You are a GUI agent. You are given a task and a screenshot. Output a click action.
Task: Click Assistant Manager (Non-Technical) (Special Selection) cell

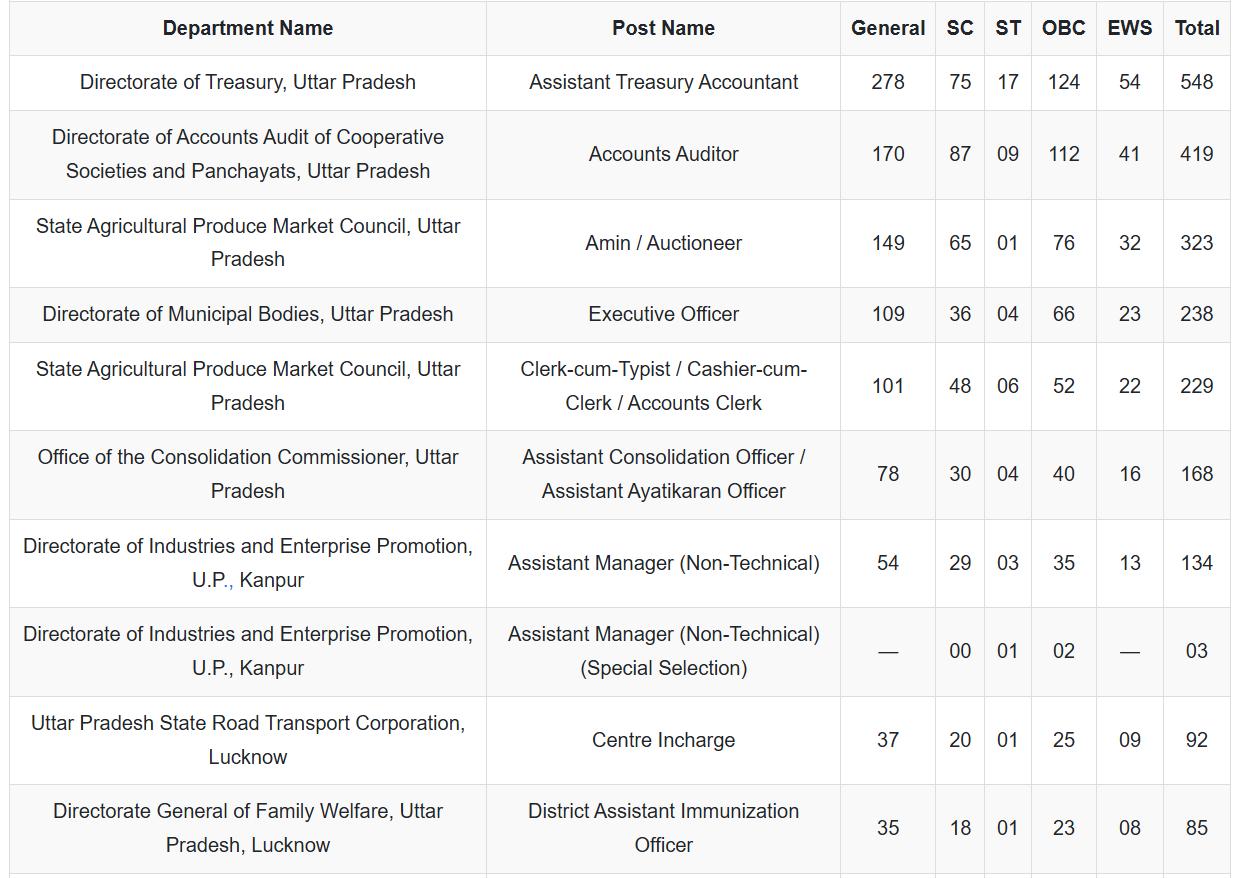click(663, 651)
